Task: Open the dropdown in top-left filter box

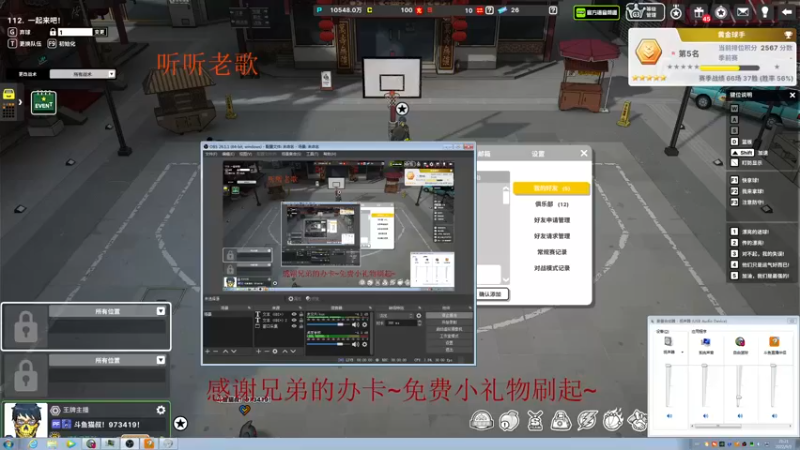Action: pos(111,74)
